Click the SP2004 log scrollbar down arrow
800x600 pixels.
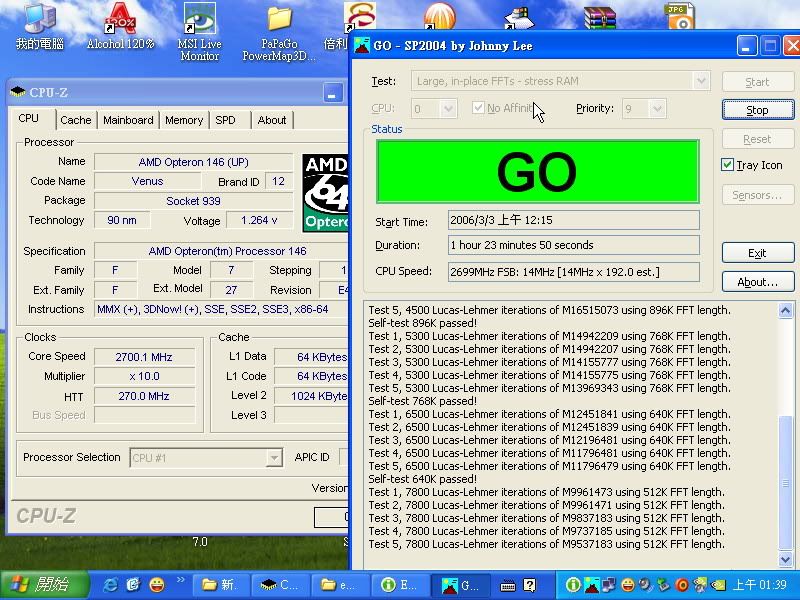coord(786,559)
